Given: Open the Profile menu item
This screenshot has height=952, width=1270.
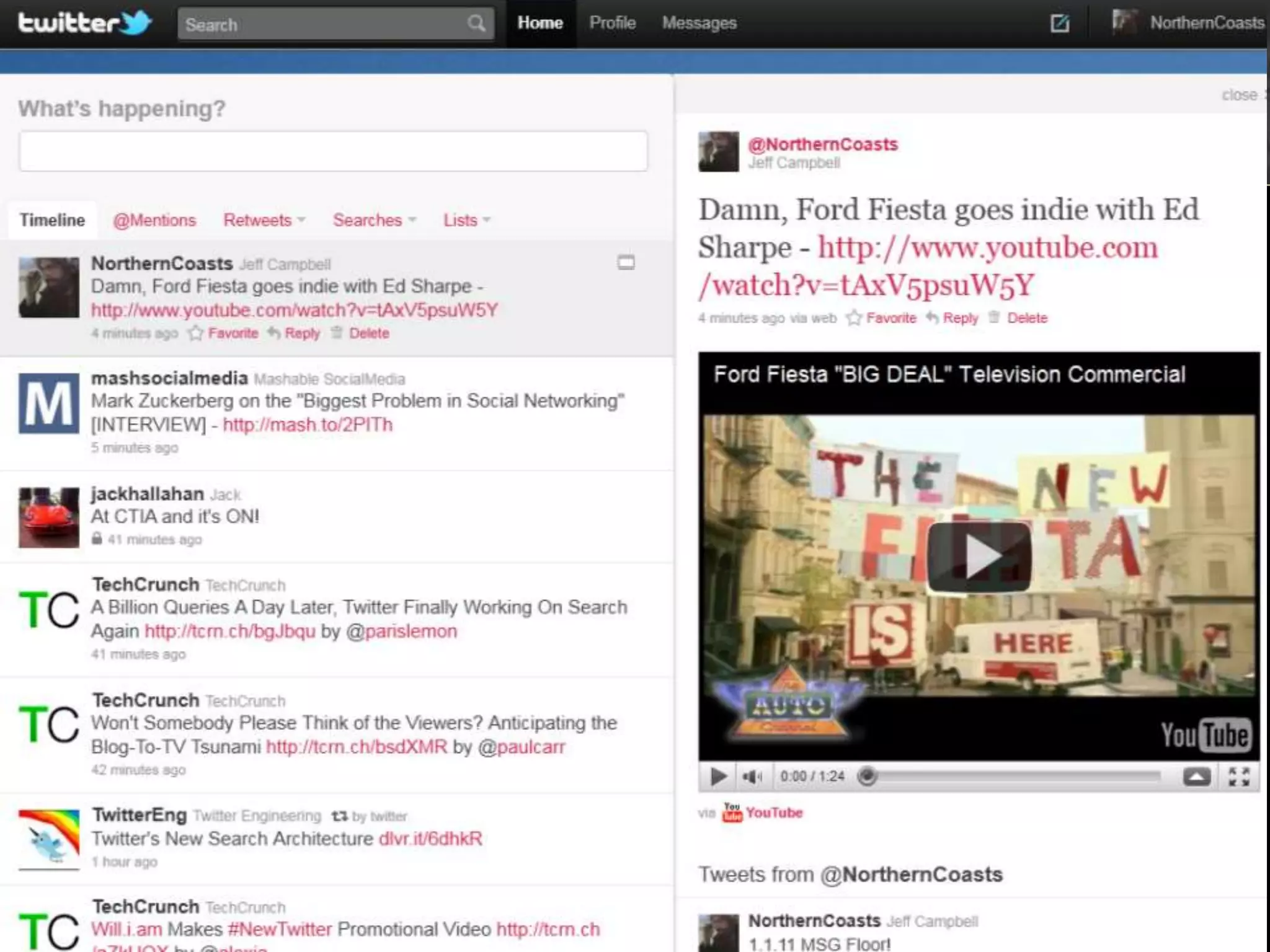Looking at the screenshot, I should pyautogui.click(x=612, y=23).
